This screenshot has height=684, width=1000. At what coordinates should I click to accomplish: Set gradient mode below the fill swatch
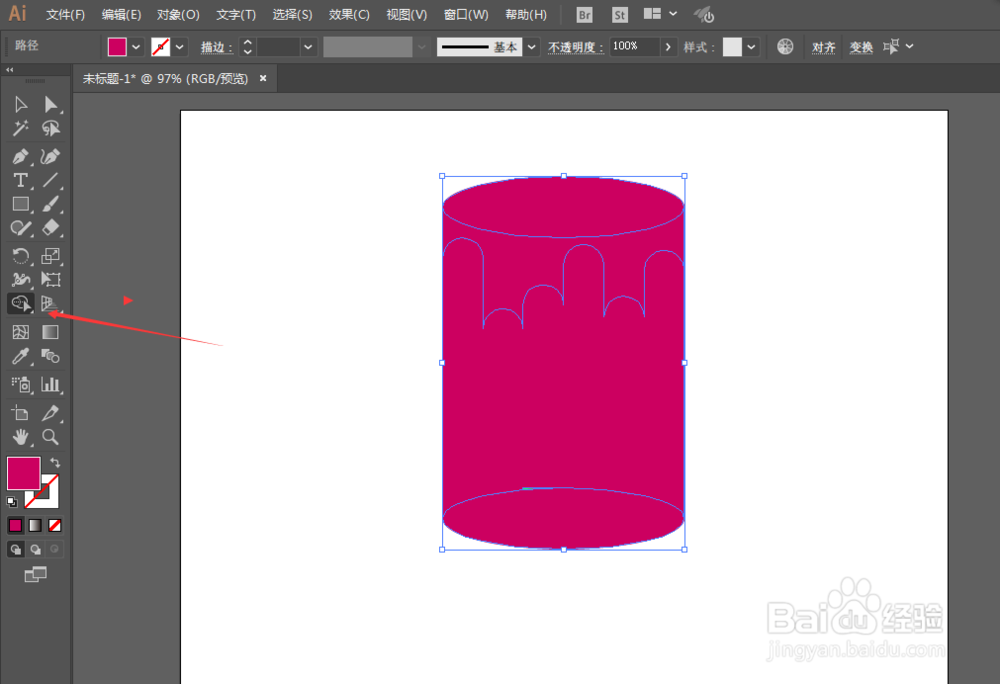click(36, 525)
